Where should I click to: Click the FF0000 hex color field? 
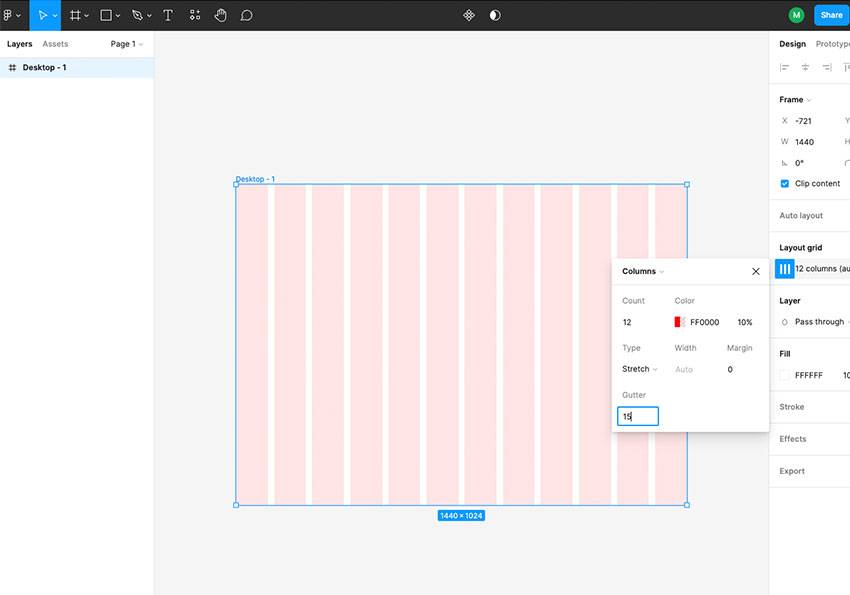tap(705, 322)
